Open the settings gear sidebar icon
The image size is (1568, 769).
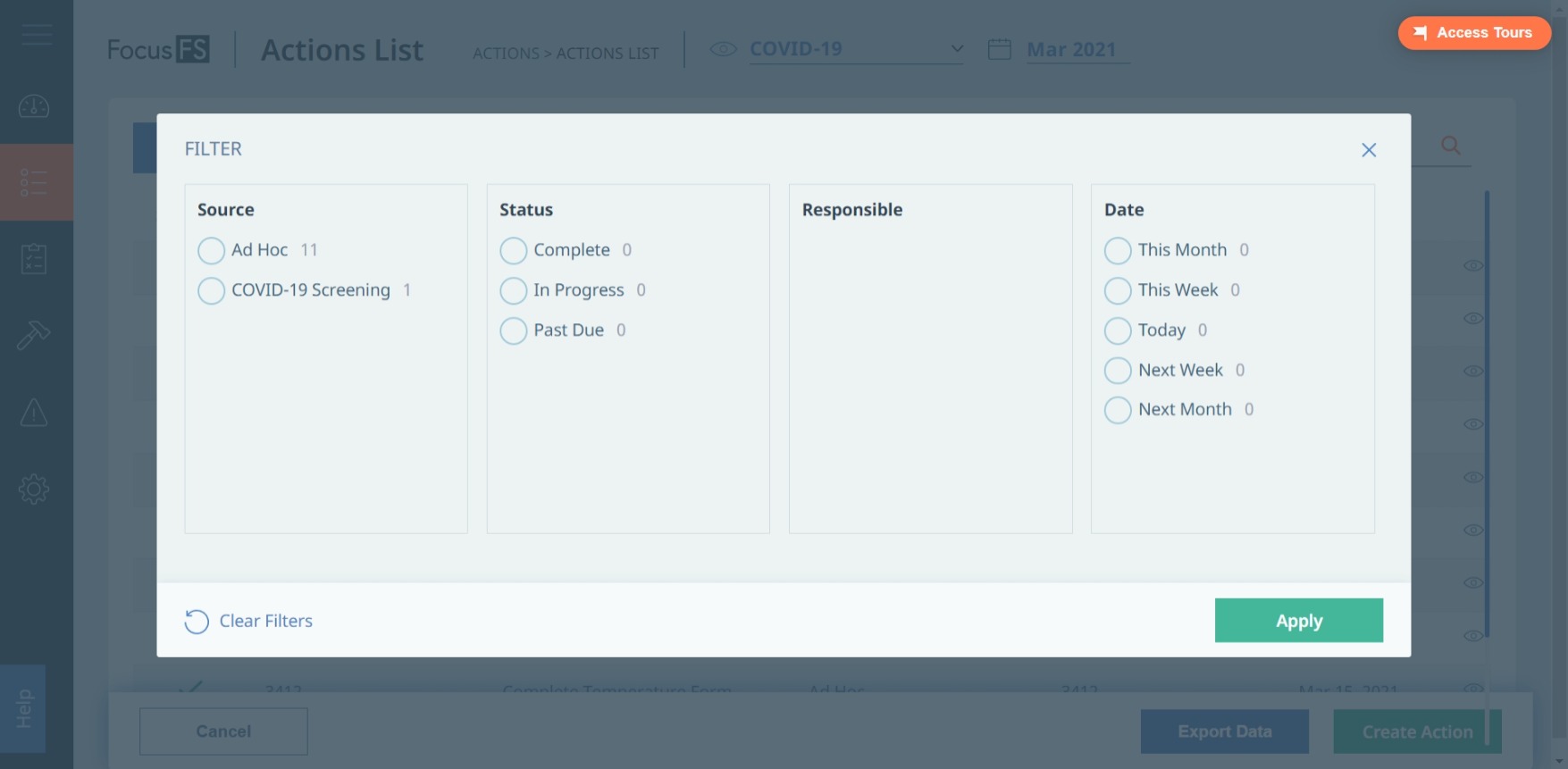(34, 489)
